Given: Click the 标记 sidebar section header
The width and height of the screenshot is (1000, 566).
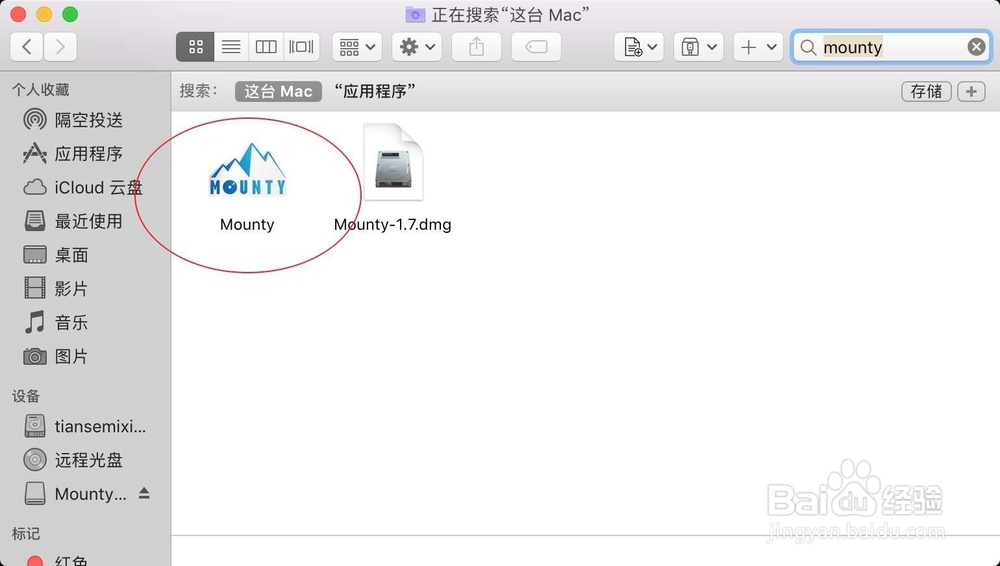Looking at the screenshot, I should (26, 533).
